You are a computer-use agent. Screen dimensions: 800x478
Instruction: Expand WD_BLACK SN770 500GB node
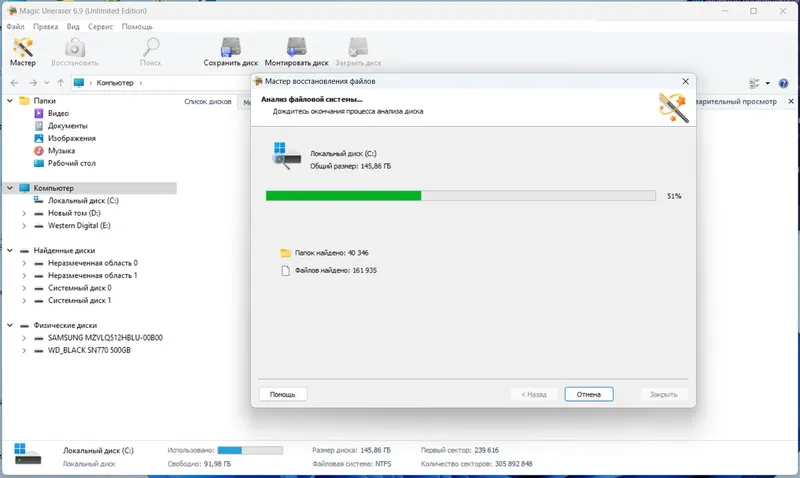pos(24,350)
